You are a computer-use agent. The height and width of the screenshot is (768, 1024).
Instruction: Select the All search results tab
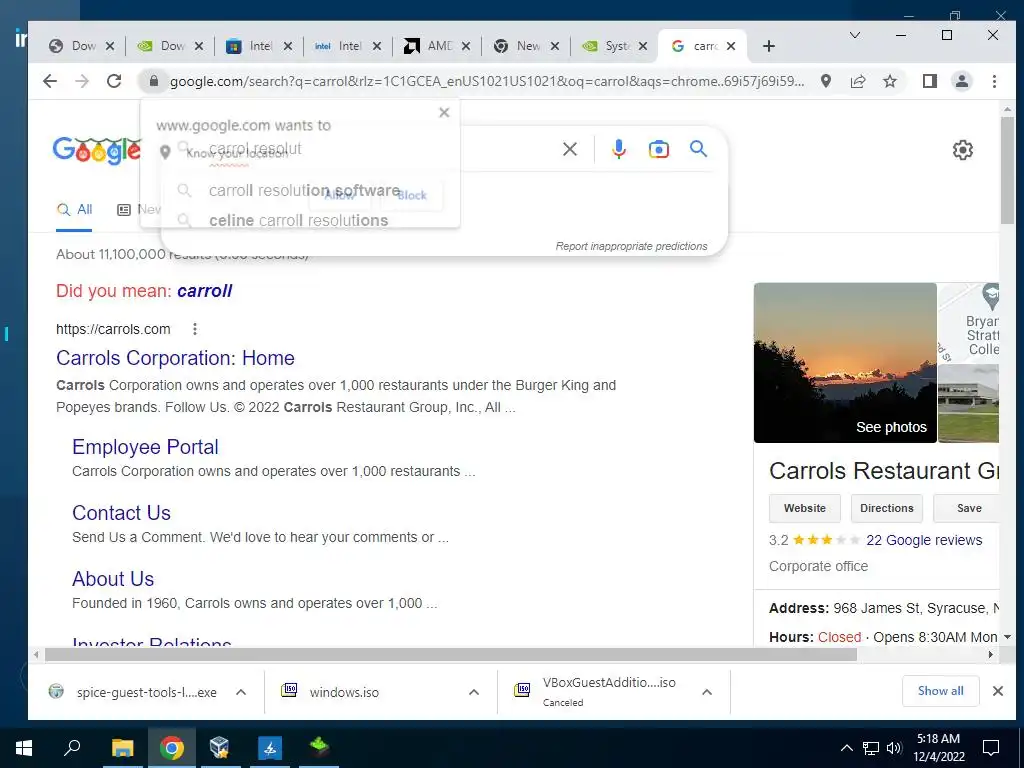coord(74,210)
